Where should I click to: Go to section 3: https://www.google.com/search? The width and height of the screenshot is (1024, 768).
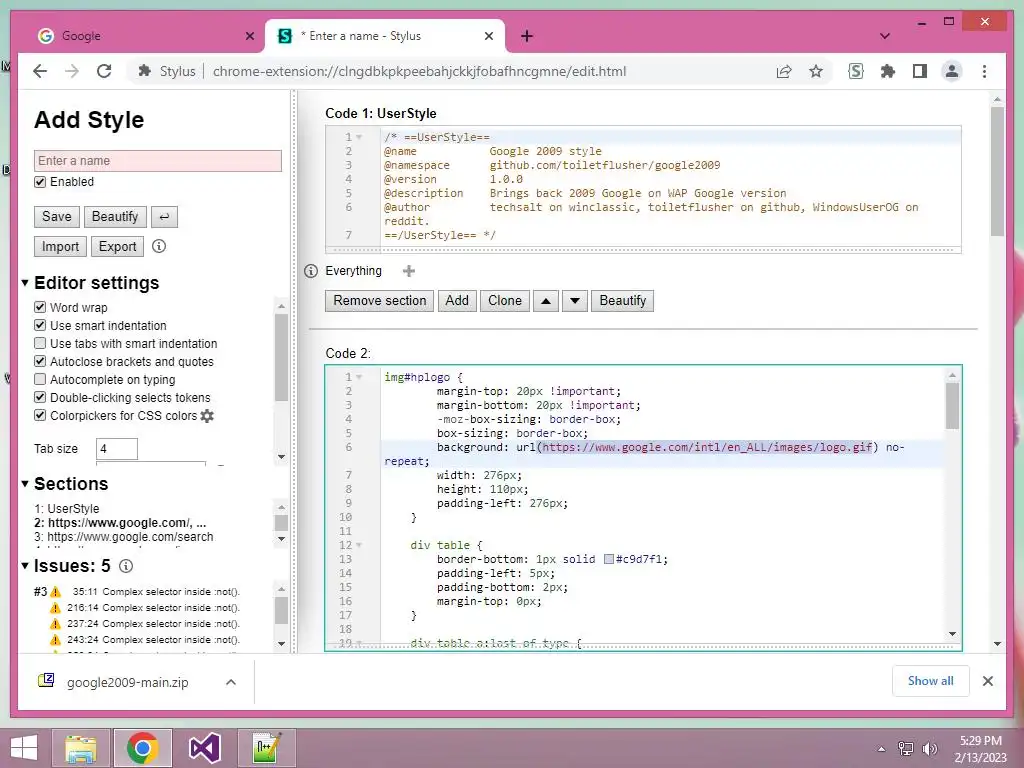(x=123, y=537)
